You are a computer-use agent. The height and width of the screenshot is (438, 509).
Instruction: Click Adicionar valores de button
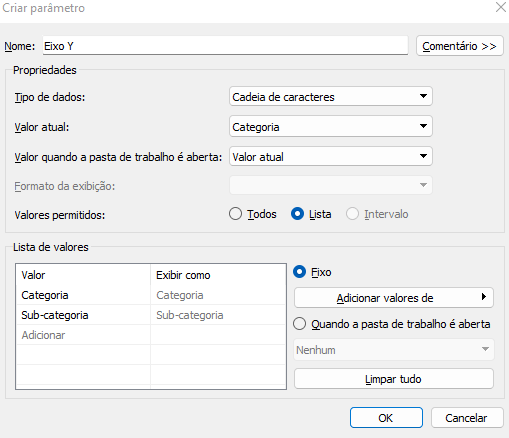tap(393, 298)
